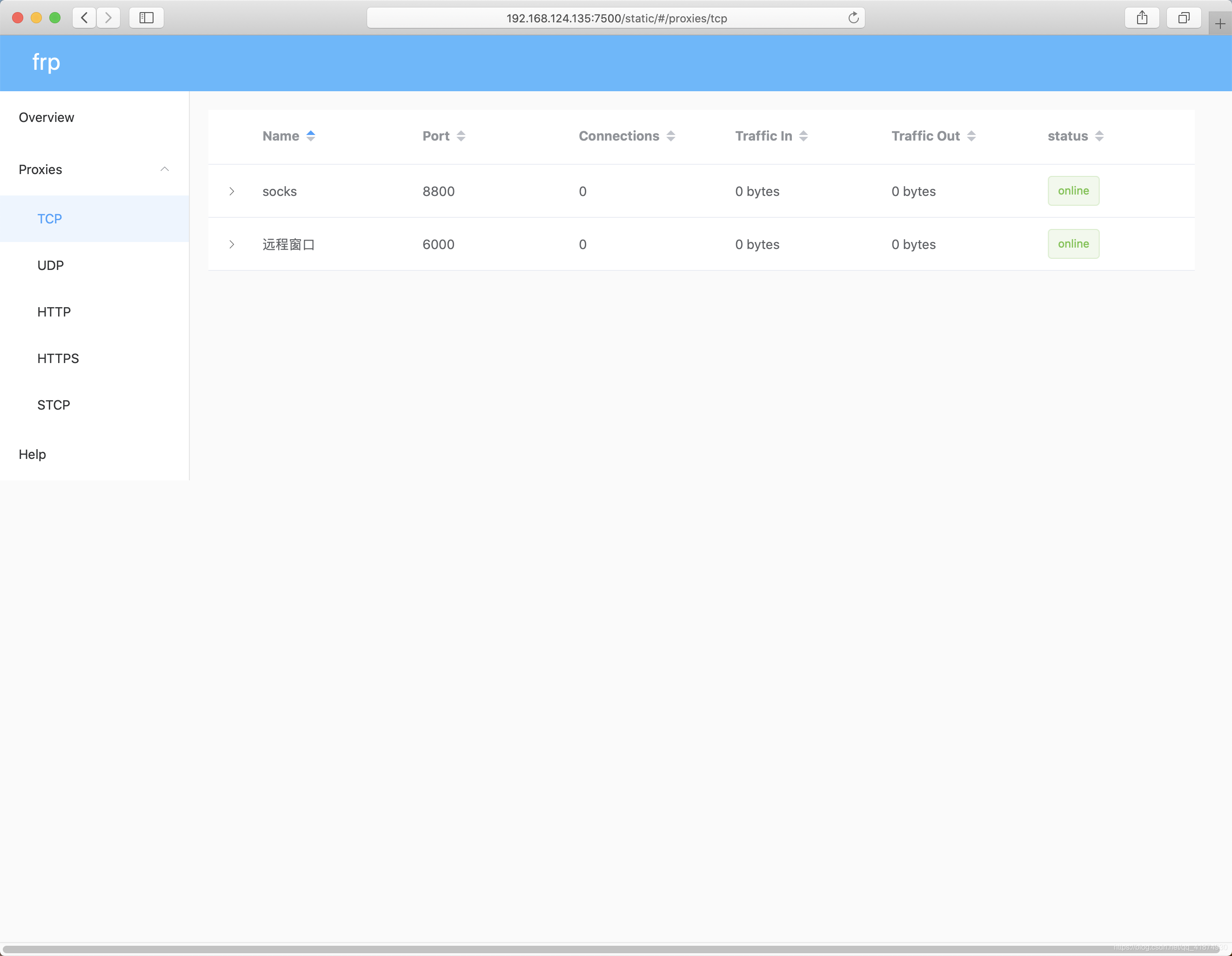Open the Help menu item
The image size is (1232, 956).
tap(32, 454)
